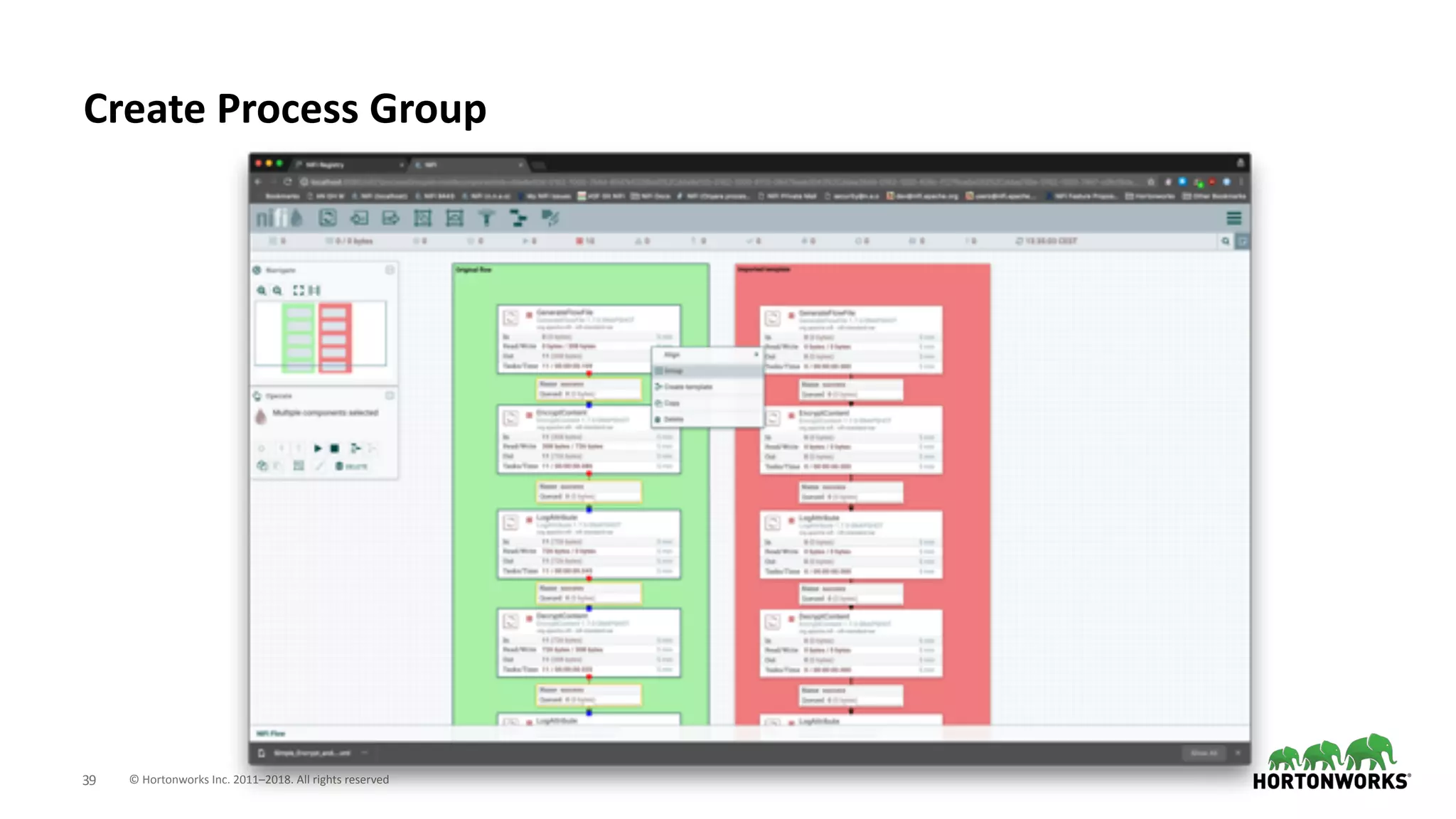Select the Input Port toolbar icon
1456x819 pixels.
coord(359,218)
